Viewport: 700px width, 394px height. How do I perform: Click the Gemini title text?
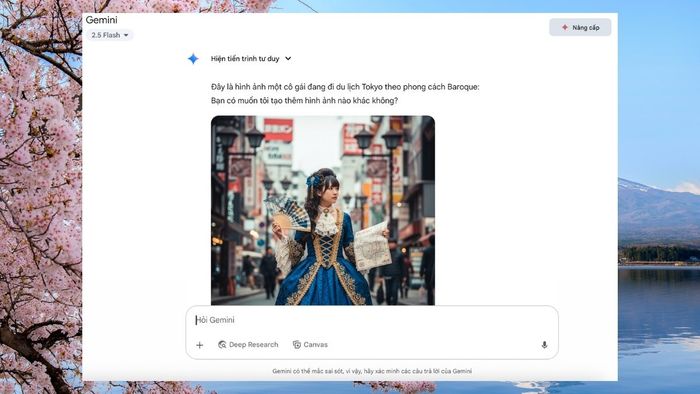101,20
